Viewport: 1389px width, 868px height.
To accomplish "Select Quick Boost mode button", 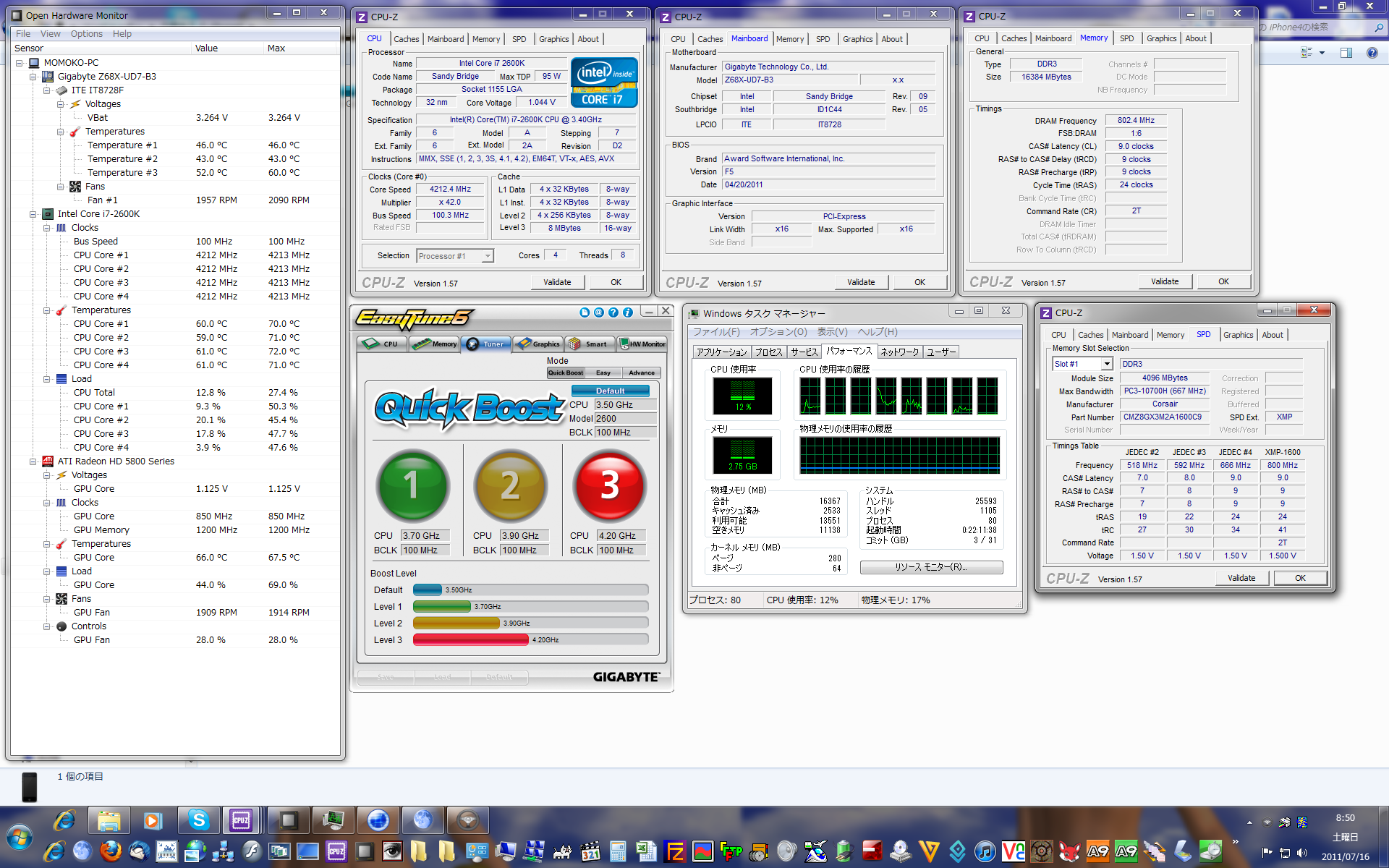I will tap(565, 373).
